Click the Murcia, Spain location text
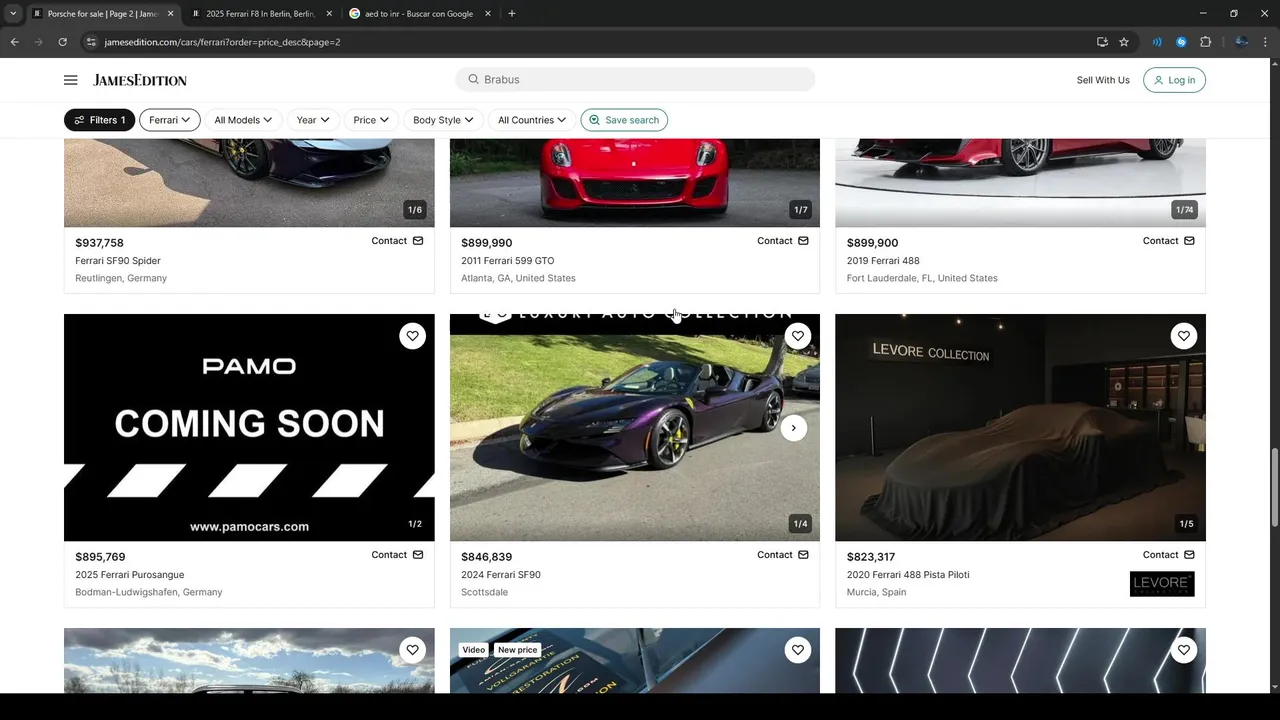This screenshot has height=720, width=1280. [877, 592]
